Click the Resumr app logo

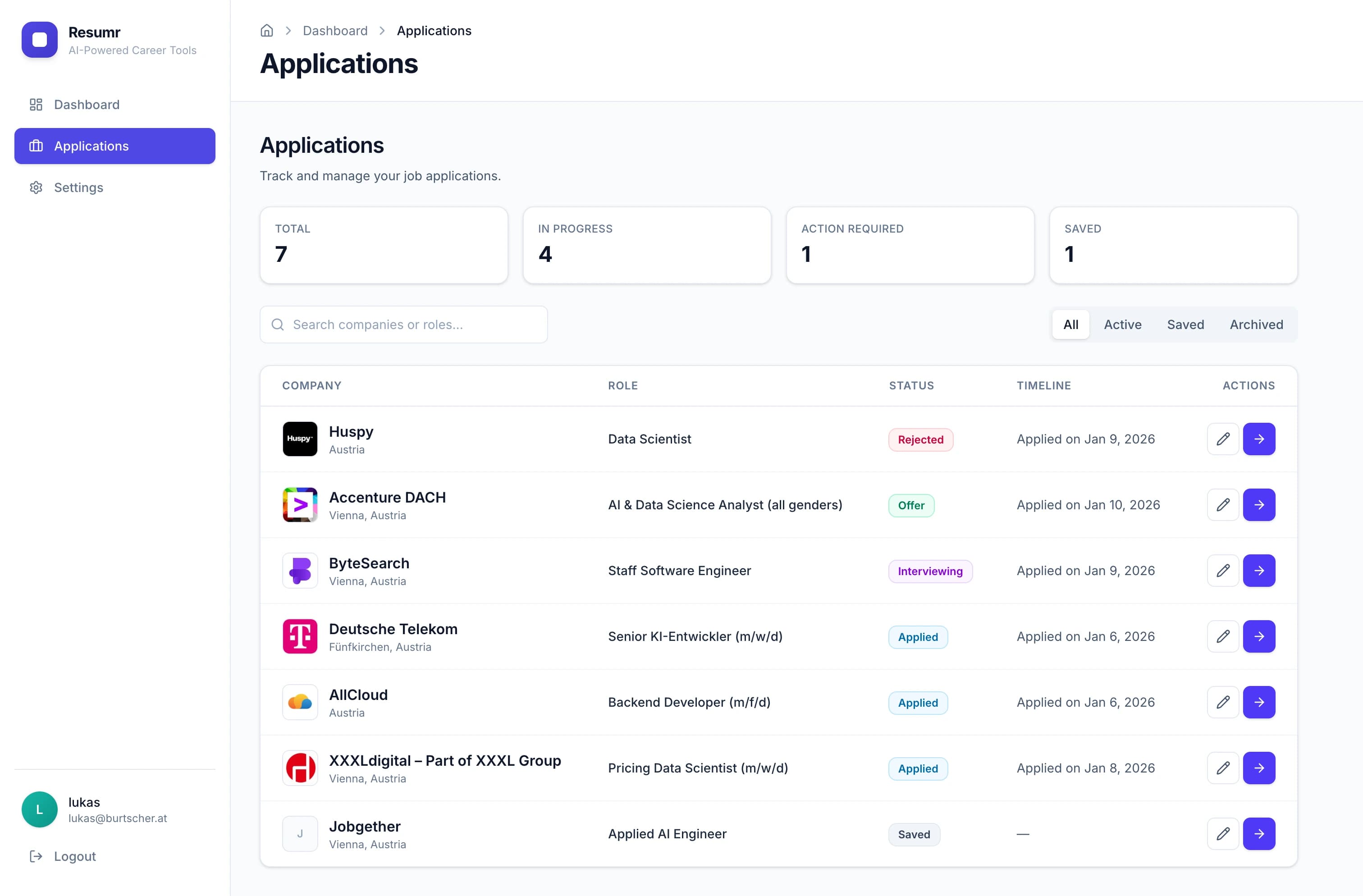39,40
